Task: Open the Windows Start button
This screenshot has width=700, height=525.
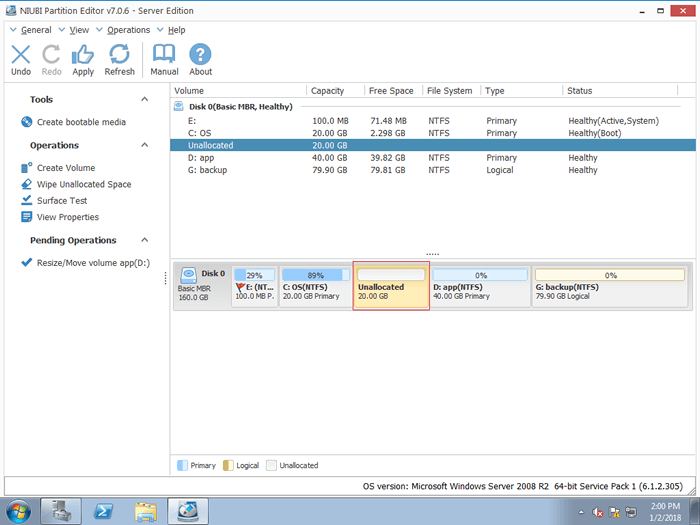Action: click(x=19, y=512)
